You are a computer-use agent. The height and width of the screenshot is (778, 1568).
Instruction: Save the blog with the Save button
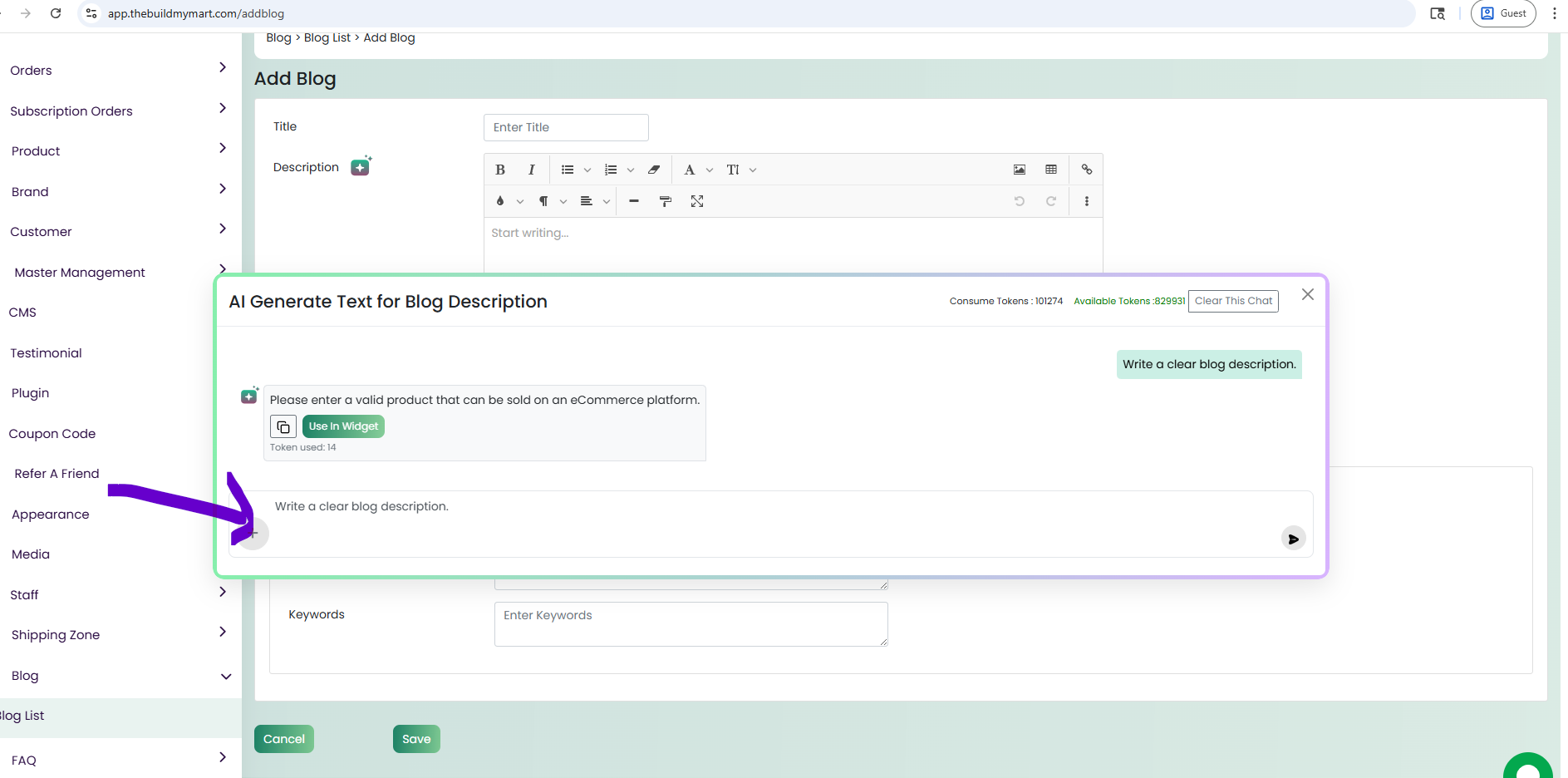416,739
